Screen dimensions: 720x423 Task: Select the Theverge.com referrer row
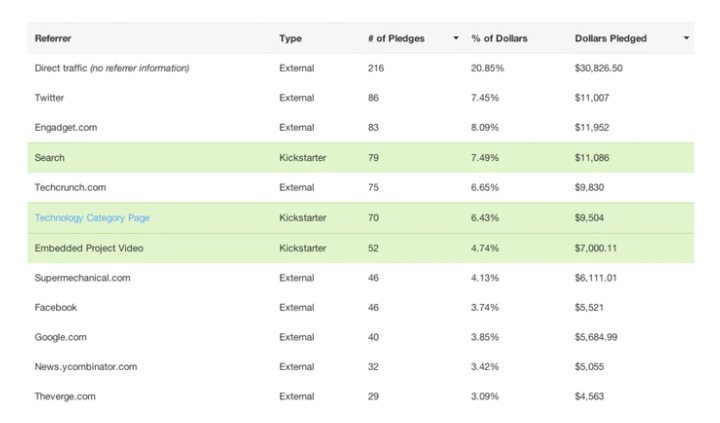click(66, 397)
